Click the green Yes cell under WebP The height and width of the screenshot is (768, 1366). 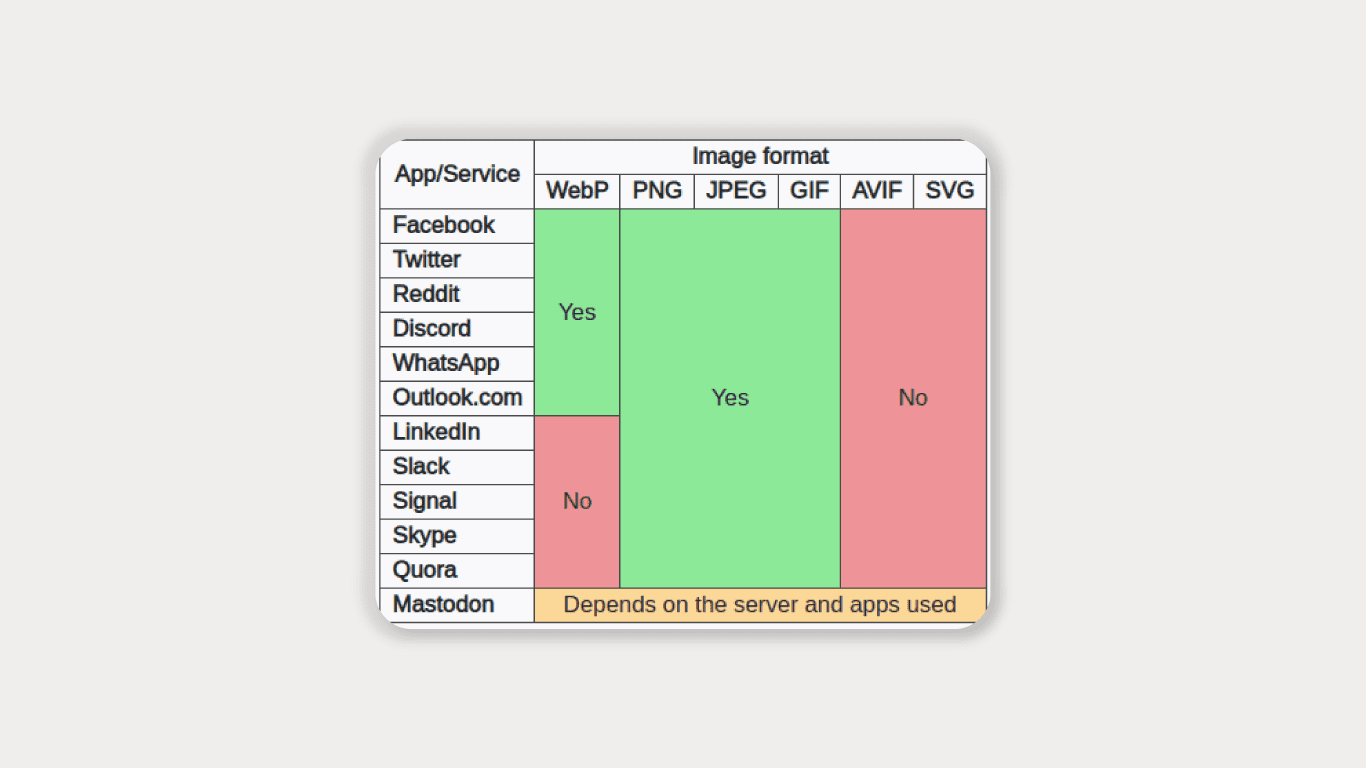pyautogui.click(x=577, y=312)
